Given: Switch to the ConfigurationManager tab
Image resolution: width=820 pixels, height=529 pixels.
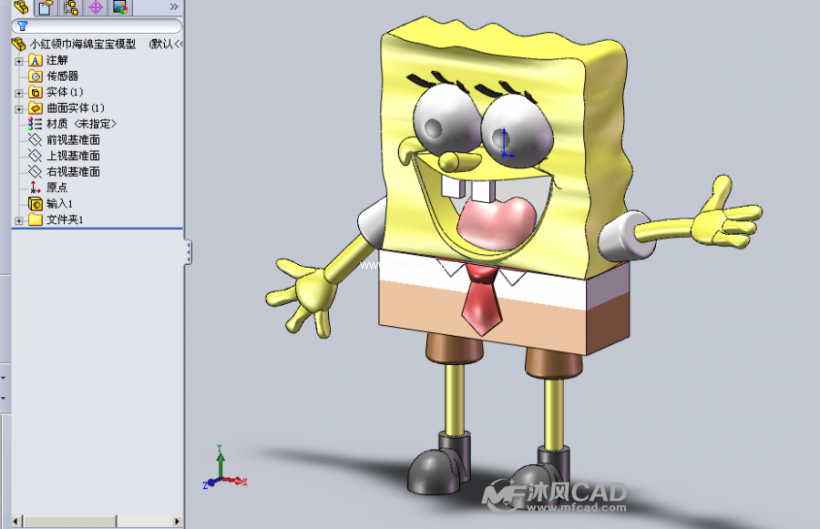Looking at the screenshot, I should coord(71,7).
